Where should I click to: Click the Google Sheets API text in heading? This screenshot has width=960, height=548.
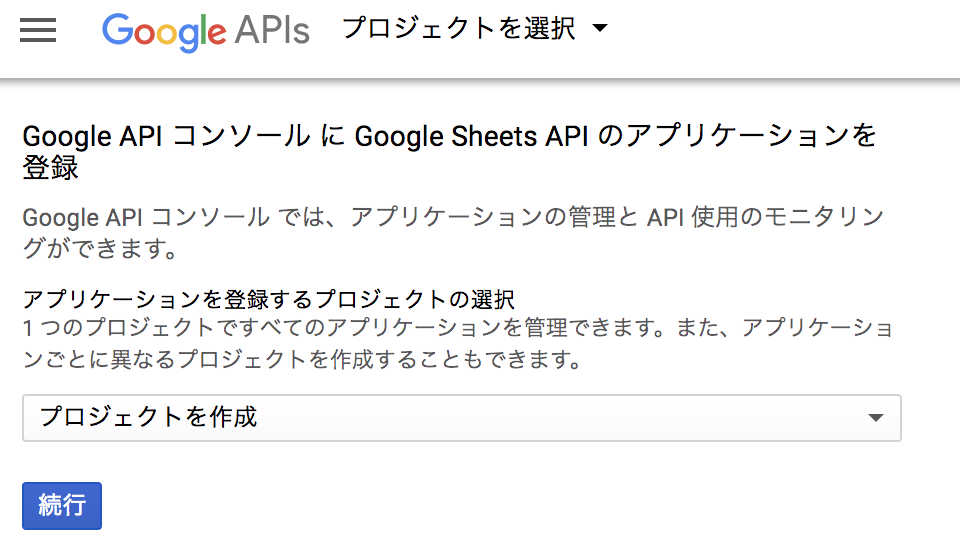point(471,136)
